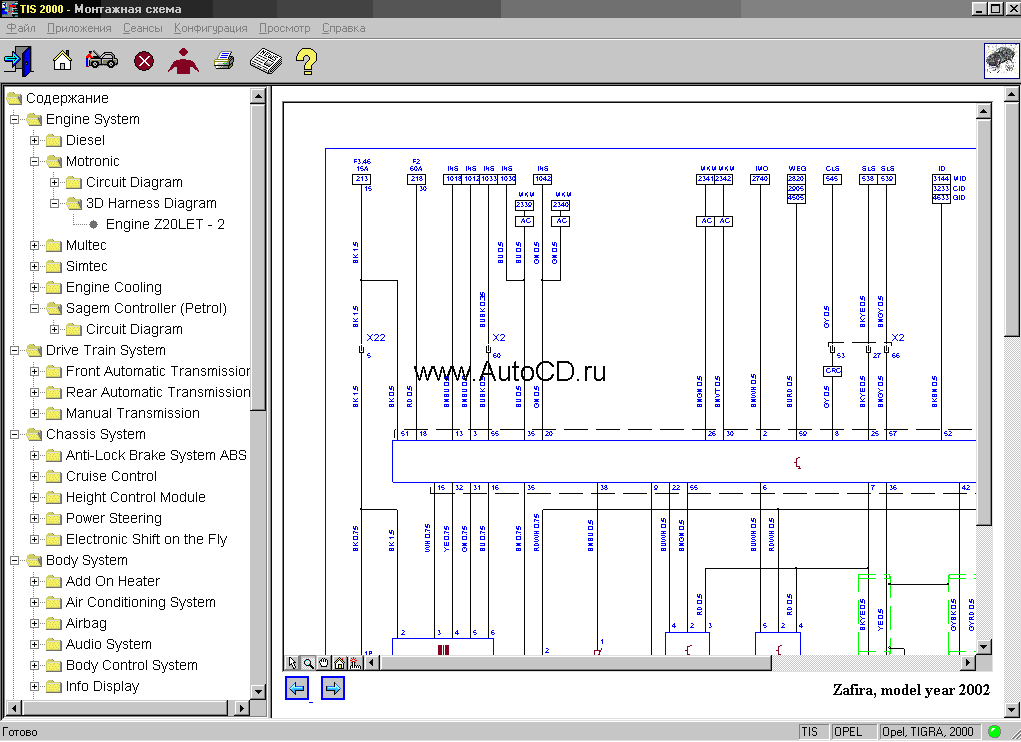The image size is (1021, 742).
Task: Click the red X cancel icon
Action: [144, 61]
